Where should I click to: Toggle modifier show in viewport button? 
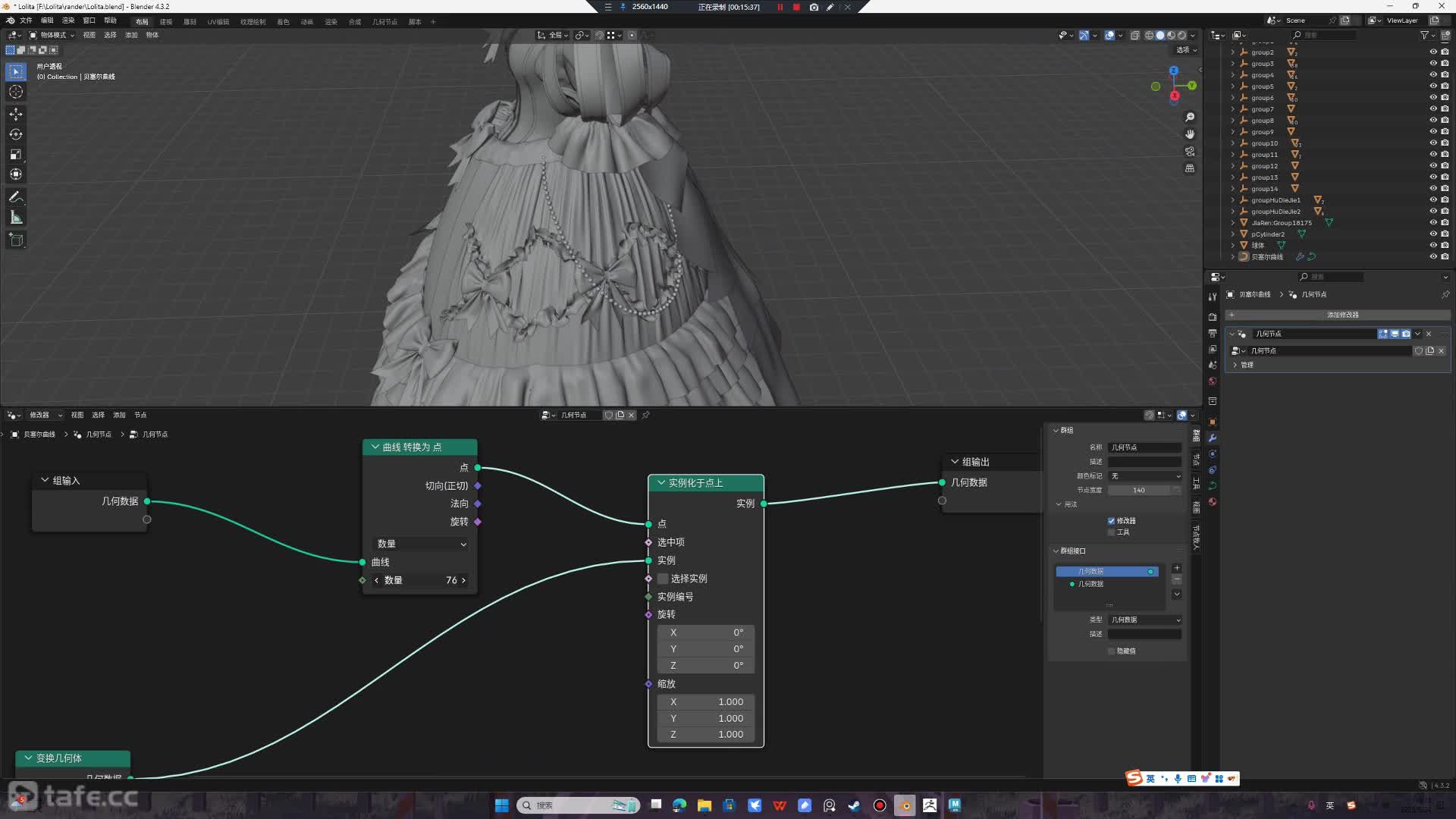[x=1395, y=334]
